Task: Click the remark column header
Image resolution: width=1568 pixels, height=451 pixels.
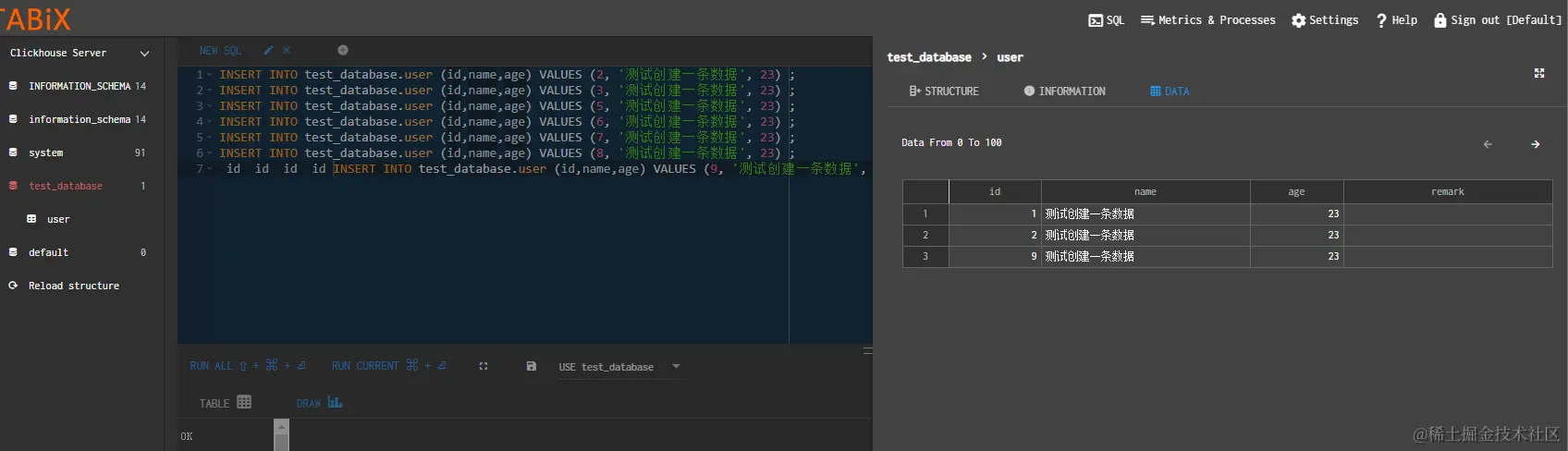Action: [1448, 192]
